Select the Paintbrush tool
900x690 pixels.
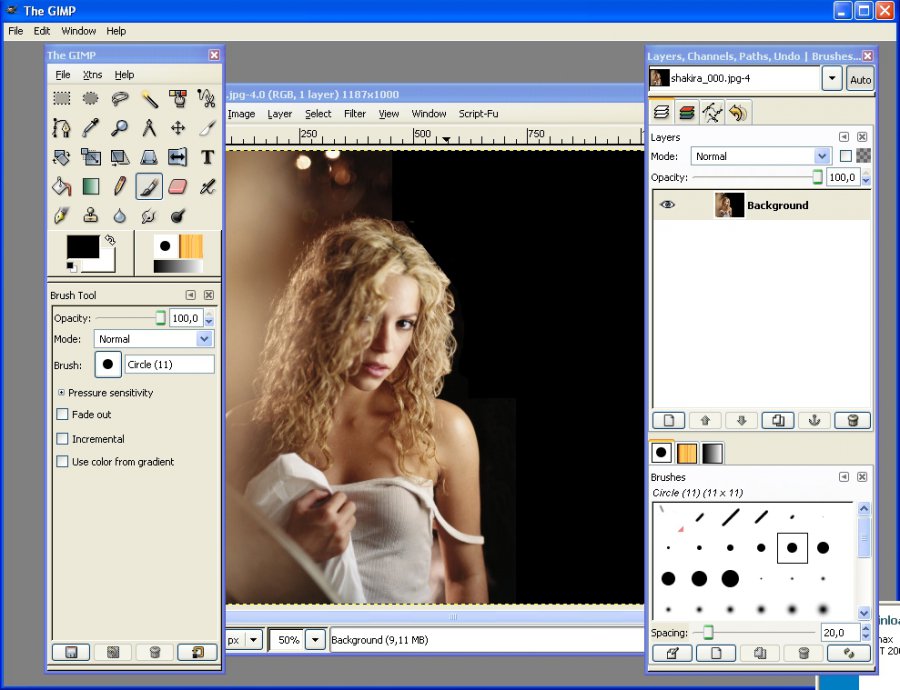pos(149,187)
